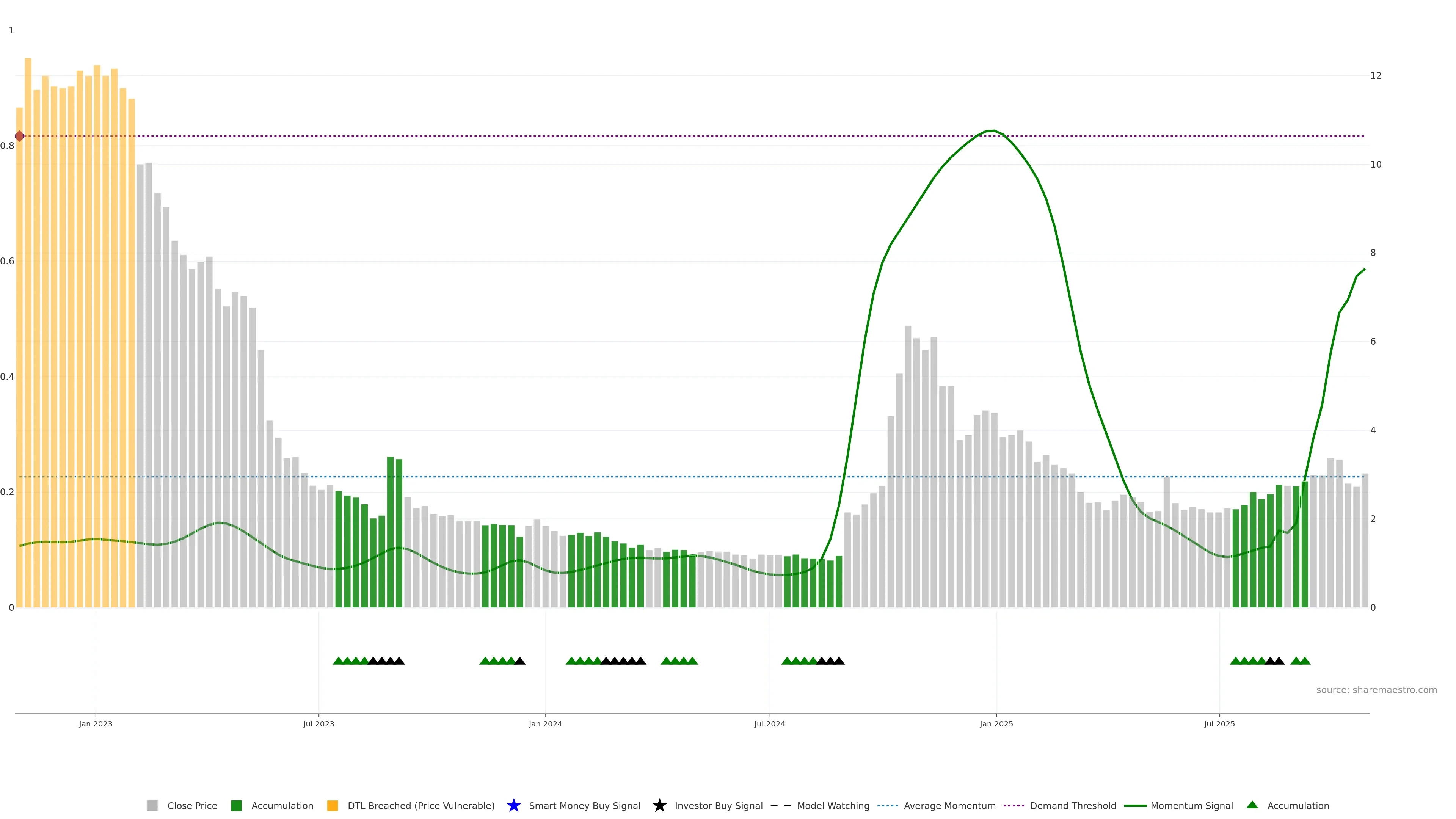Click the red diamond demand threshold marker
The image size is (1456, 819).
click(20, 136)
